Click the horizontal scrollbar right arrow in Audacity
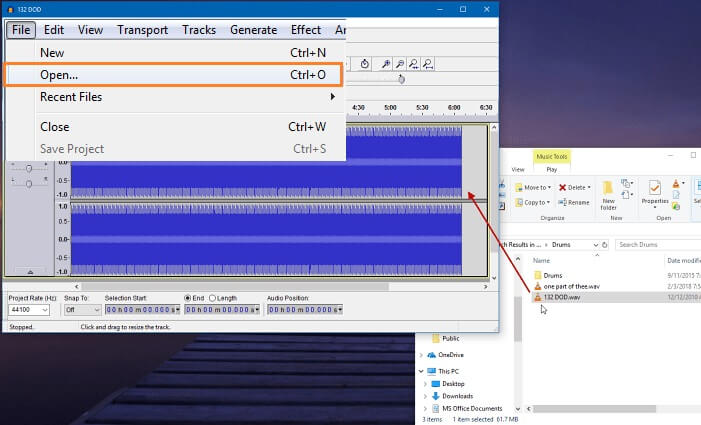 coord(486,286)
